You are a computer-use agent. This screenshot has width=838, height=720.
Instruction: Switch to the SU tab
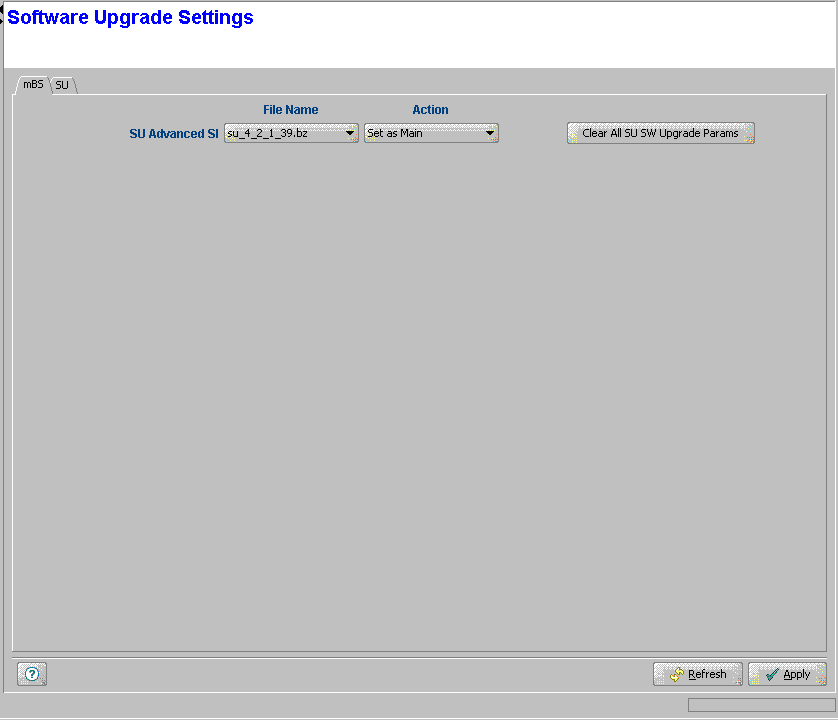pos(62,86)
